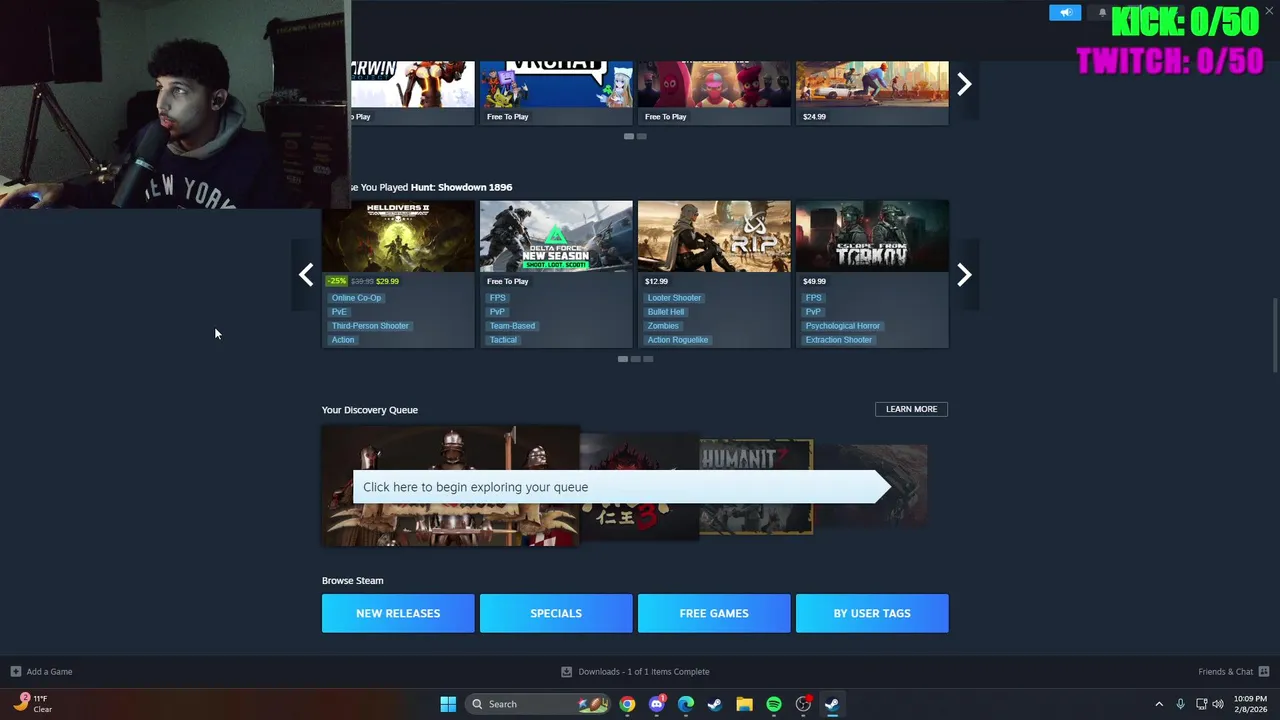Click here to begin exploring your queue
This screenshot has height=720, width=1280.
coord(620,487)
